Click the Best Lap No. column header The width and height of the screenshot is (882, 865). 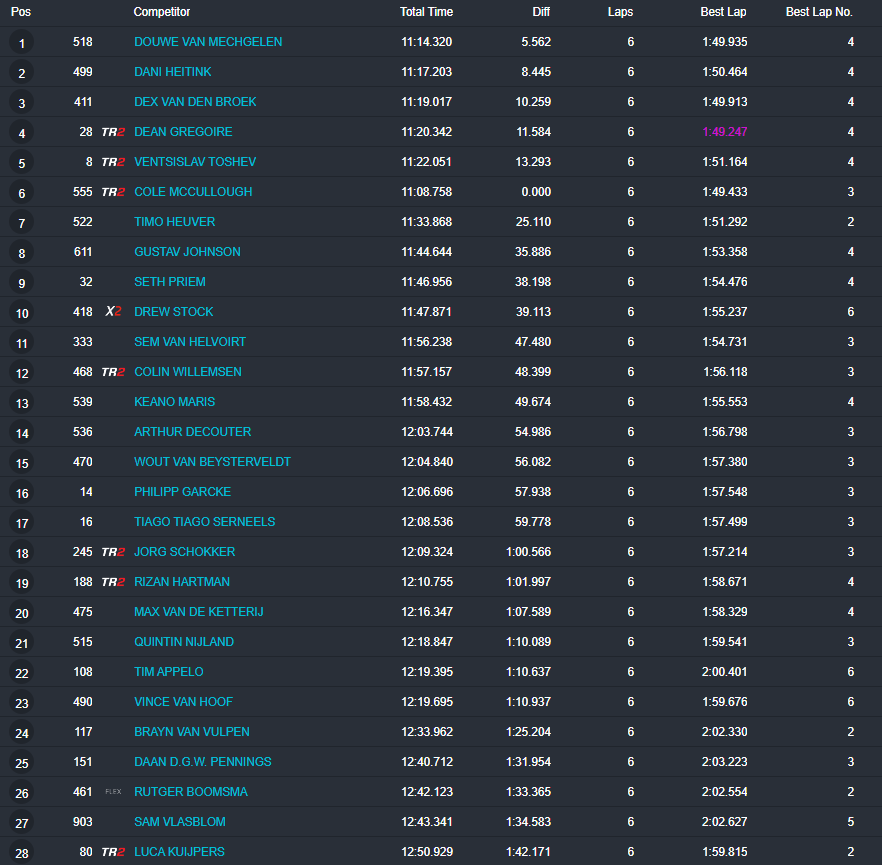pyautogui.click(x=819, y=12)
